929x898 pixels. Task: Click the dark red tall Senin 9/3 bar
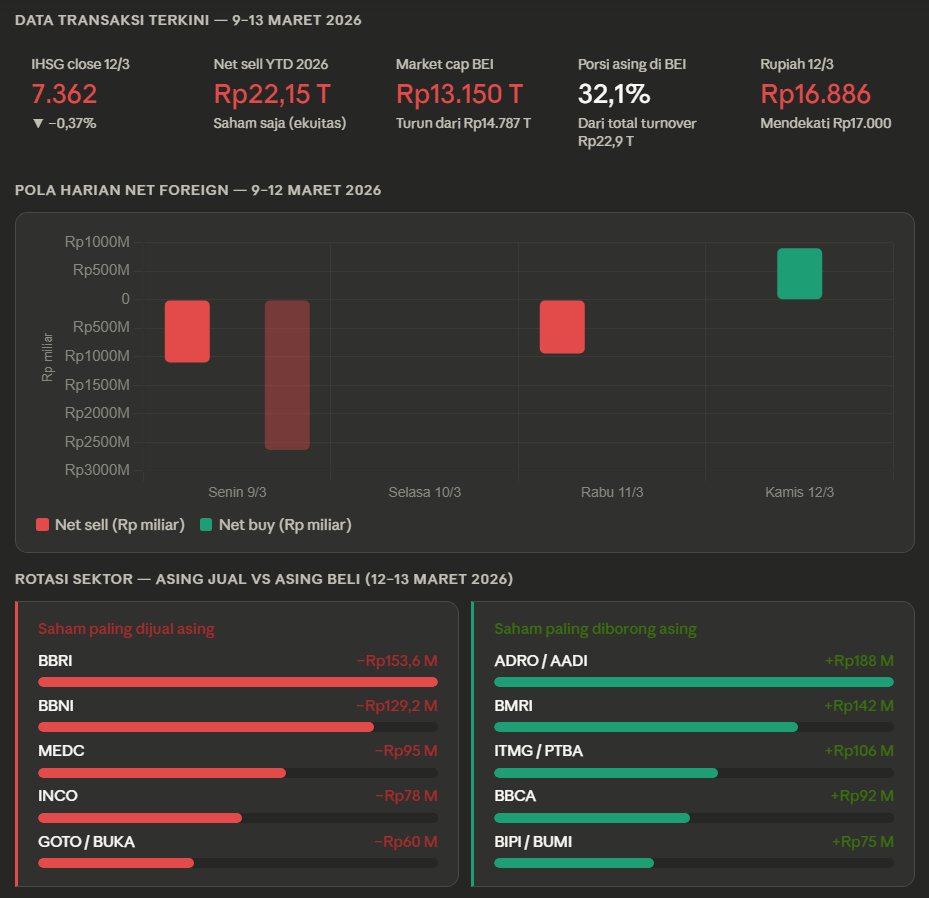287,375
